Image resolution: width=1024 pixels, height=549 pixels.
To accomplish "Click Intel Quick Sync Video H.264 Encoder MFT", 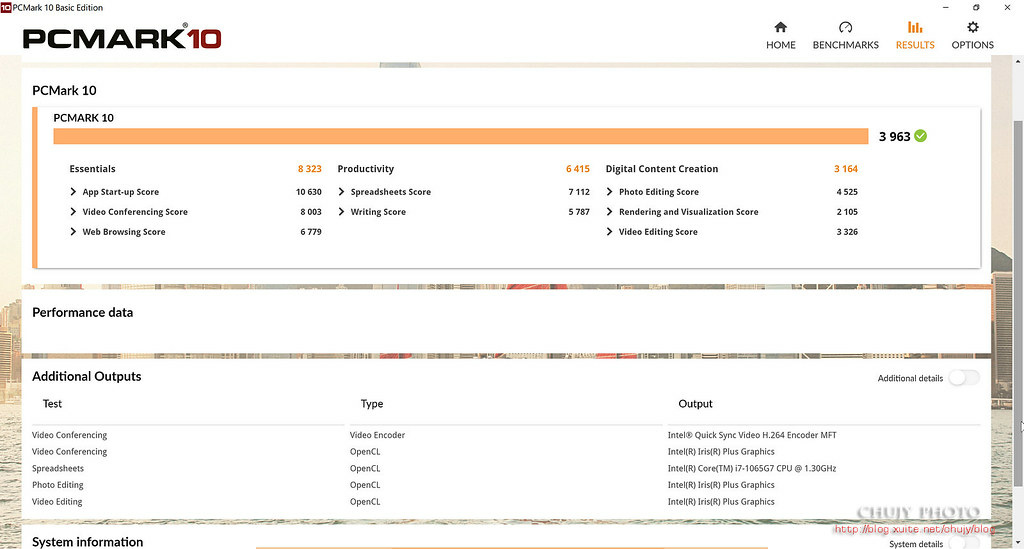I will pyautogui.click(x=752, y=435).
